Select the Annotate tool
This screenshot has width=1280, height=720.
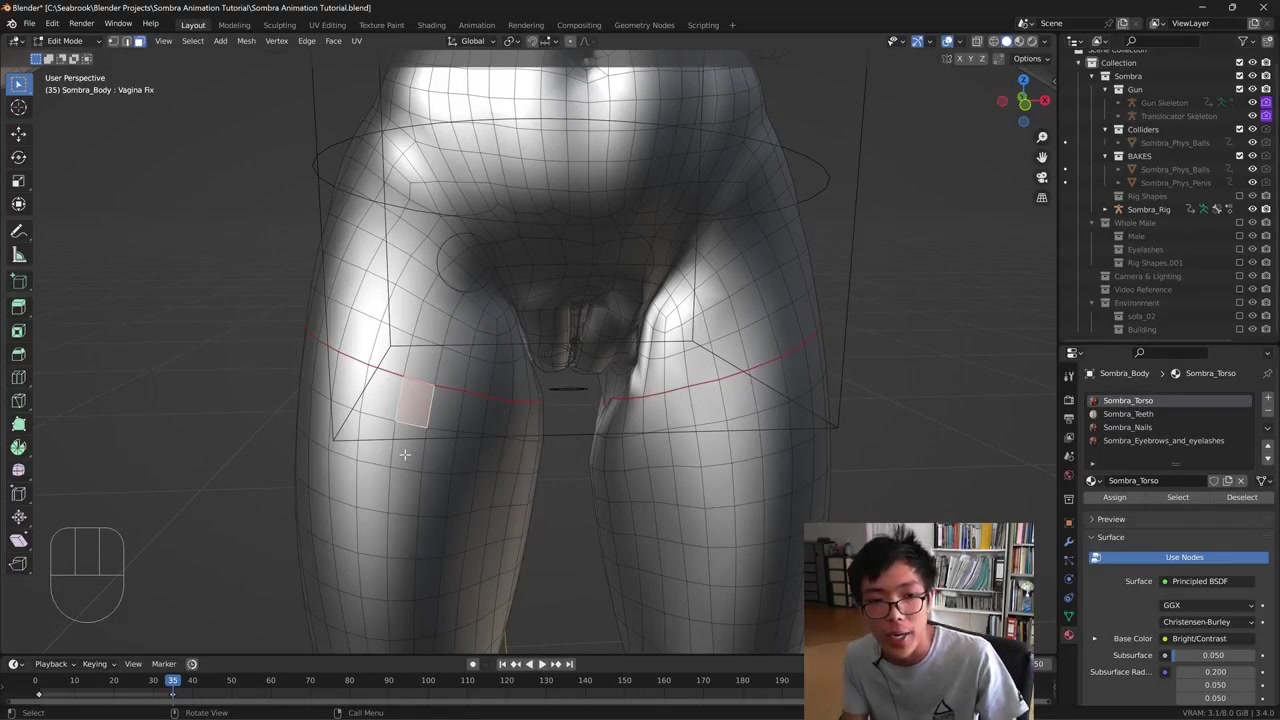coord(18,231)
